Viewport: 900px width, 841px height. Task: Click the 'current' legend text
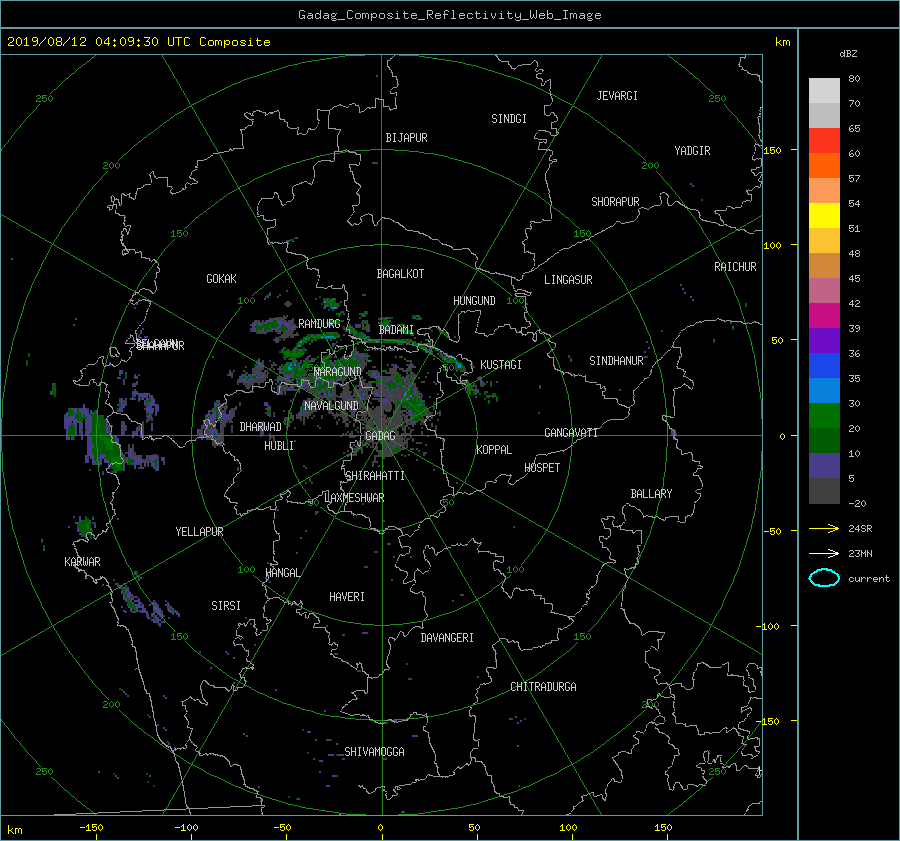tap(869, 579)
